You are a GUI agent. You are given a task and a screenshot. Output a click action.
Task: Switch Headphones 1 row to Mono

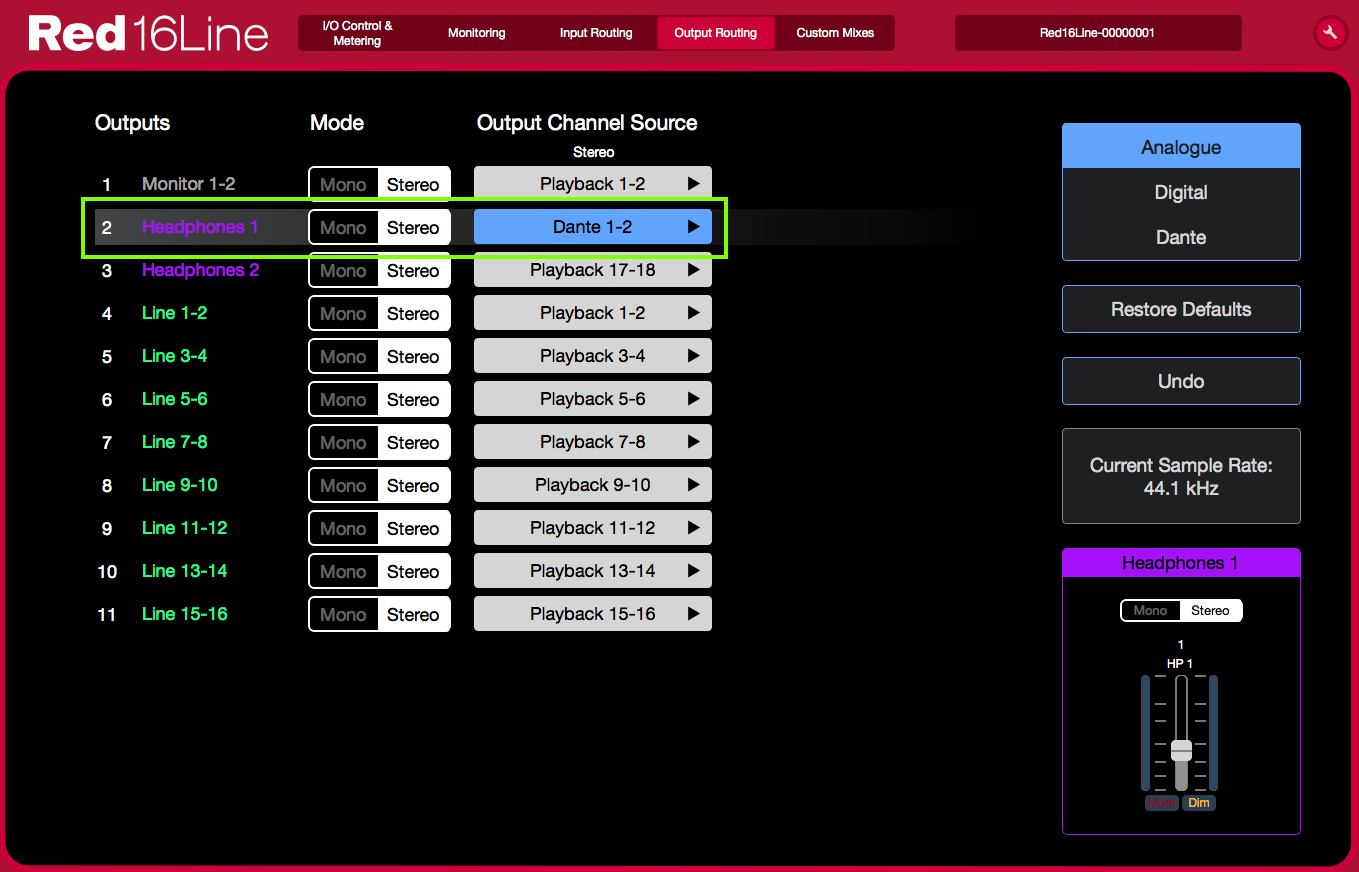click(343, 228)
